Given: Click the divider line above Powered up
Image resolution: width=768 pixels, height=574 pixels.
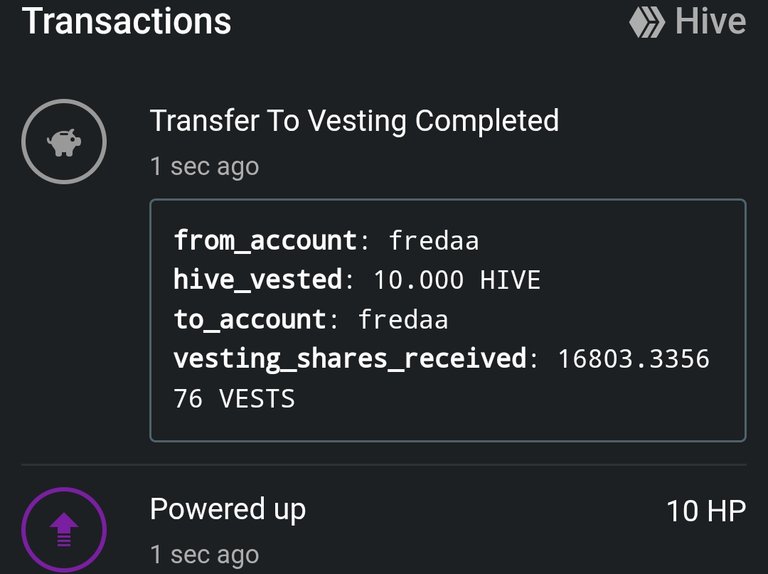Looking at the screenshot, I should click(384, 464).
